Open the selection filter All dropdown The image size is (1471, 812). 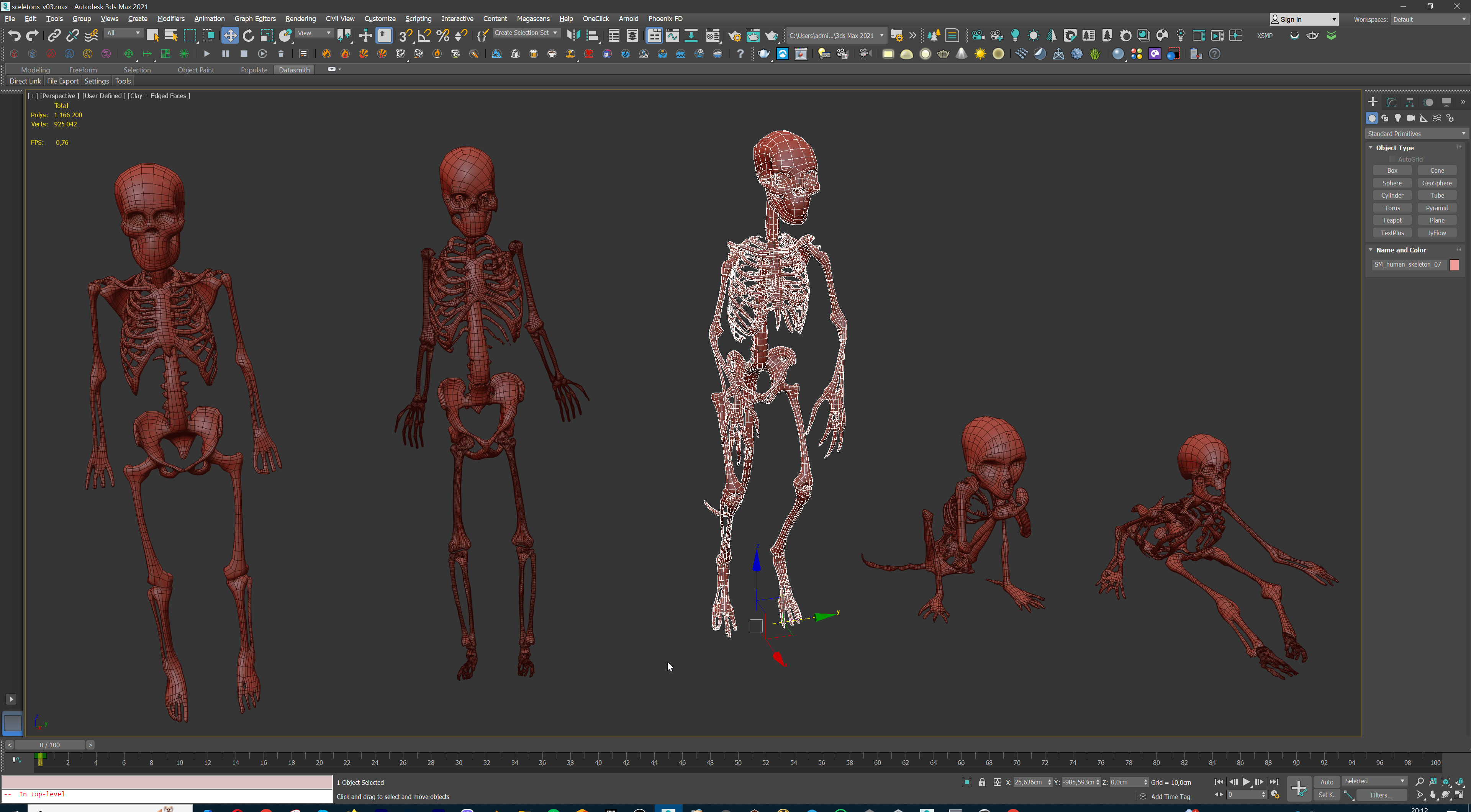123,33
